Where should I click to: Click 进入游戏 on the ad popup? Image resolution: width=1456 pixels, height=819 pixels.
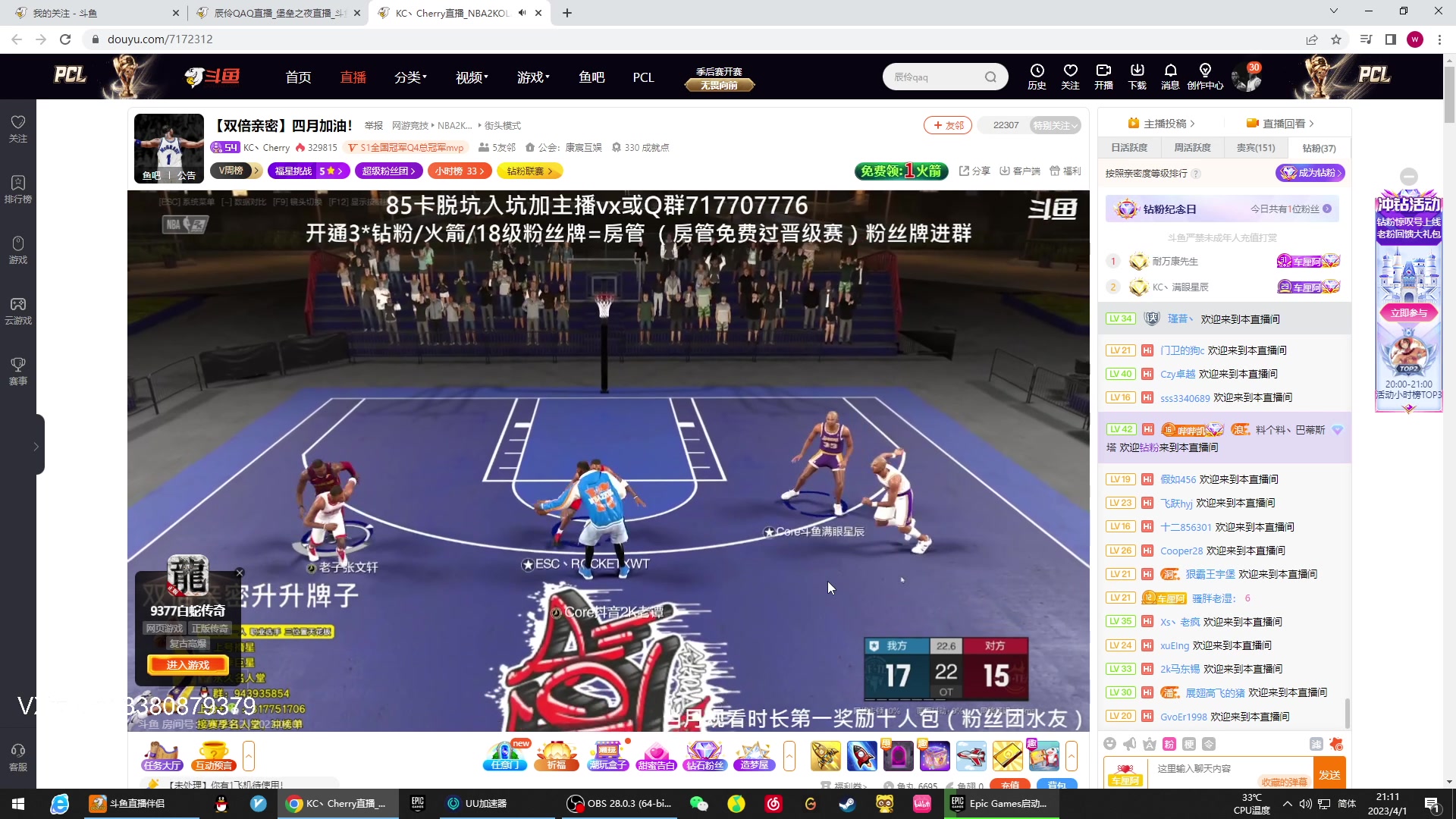(187, 665)
